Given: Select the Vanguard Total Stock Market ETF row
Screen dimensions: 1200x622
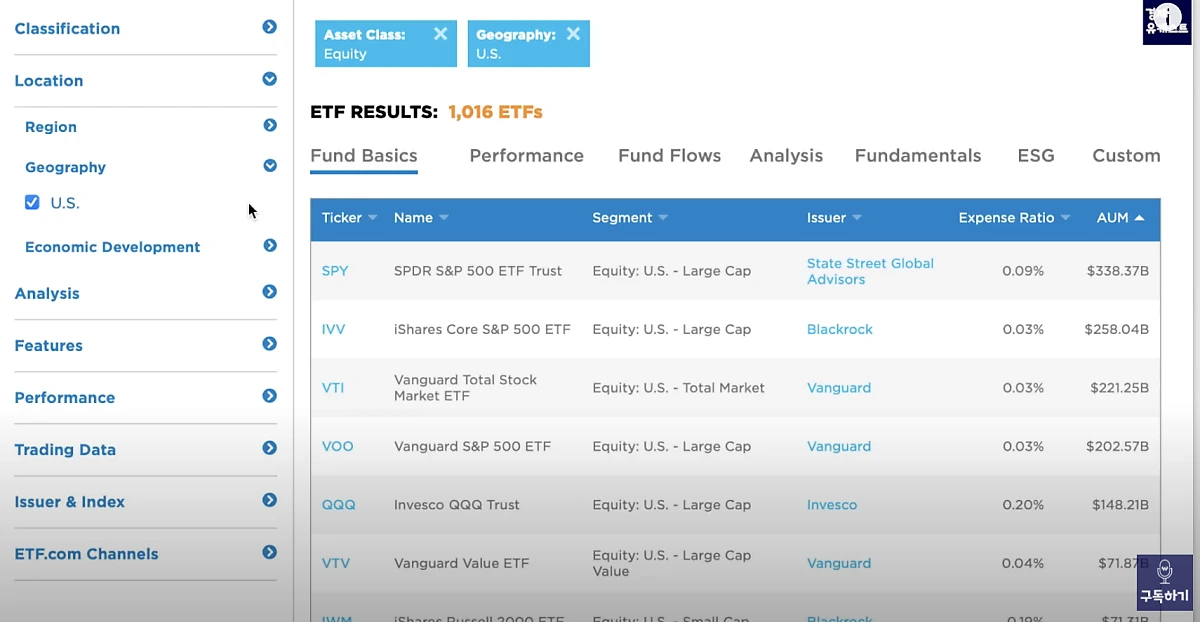Looking at the screenshot, I should (x=735, y=388).
